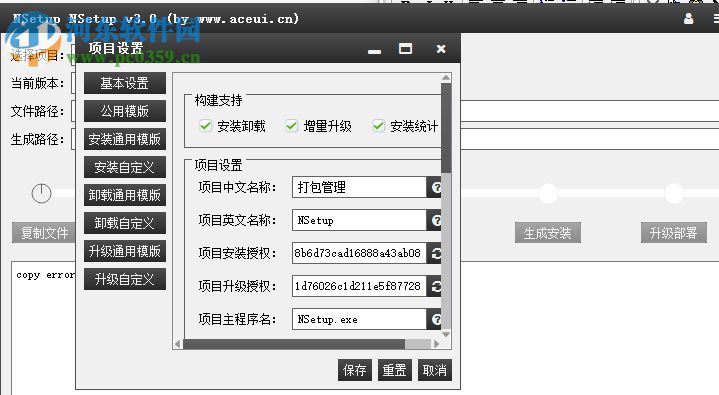Toggle the 安装统计 checkbox
Image resolution: width=719 pixels, height=395 pixels.
378,126
